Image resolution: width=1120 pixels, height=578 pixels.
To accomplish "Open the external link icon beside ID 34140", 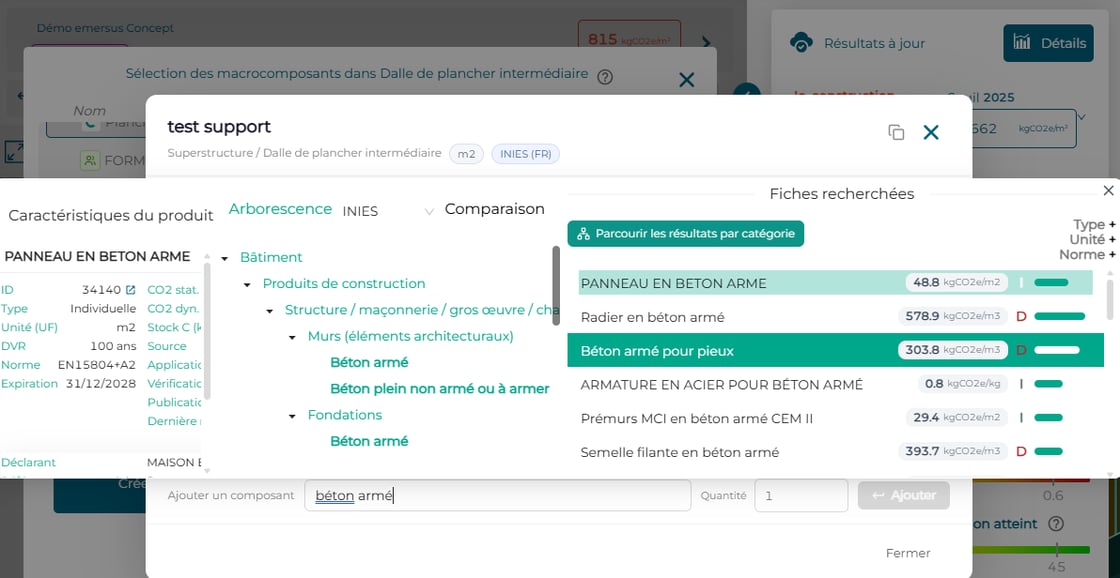I will click(130, 290).
